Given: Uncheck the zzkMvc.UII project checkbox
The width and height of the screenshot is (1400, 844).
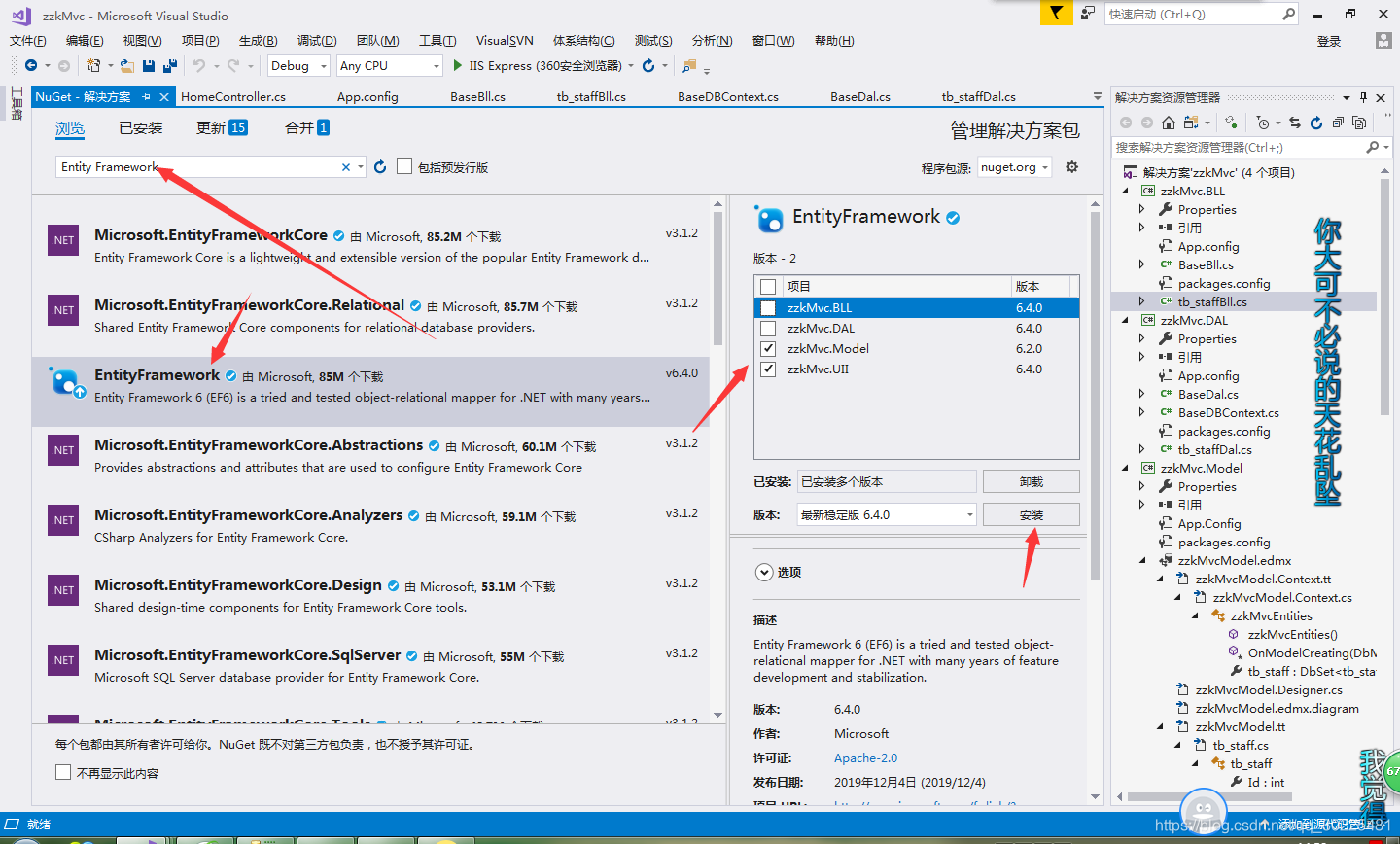Looking at the screenshot, I should coord(768,369).
